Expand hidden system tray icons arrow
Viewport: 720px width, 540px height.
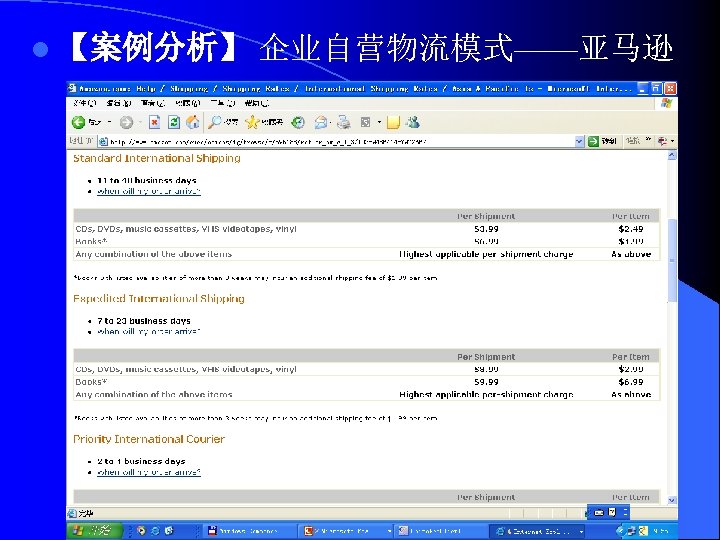[620, 531]
